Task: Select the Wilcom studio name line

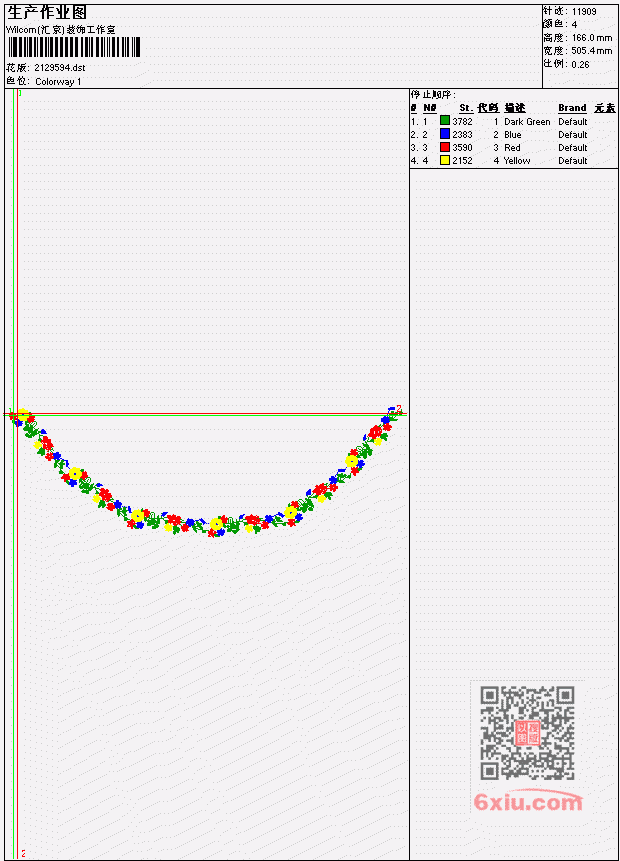Action: pyautogui.click(x=61, y=30)
